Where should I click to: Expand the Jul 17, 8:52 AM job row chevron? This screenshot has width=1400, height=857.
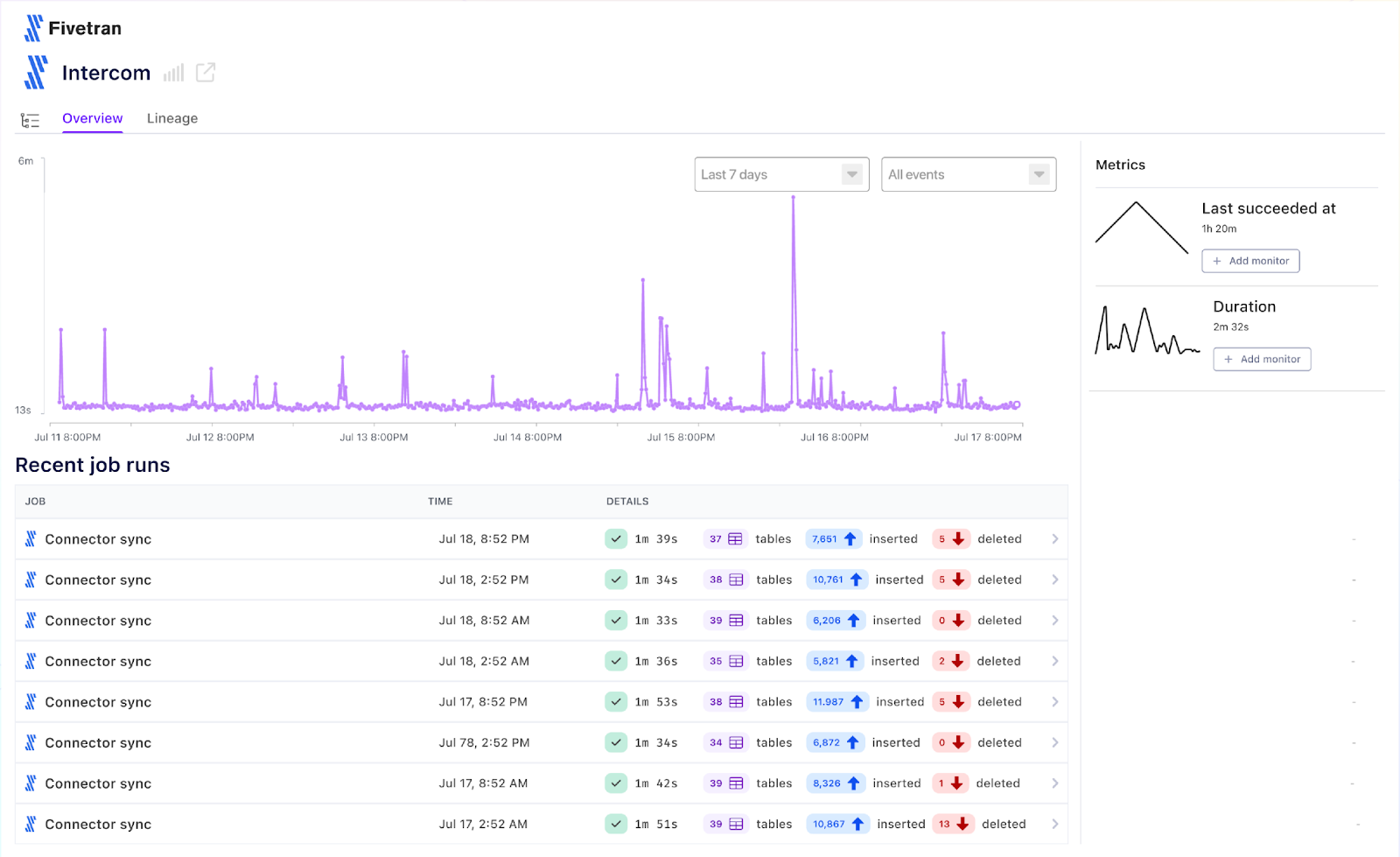click(1055, 783)
